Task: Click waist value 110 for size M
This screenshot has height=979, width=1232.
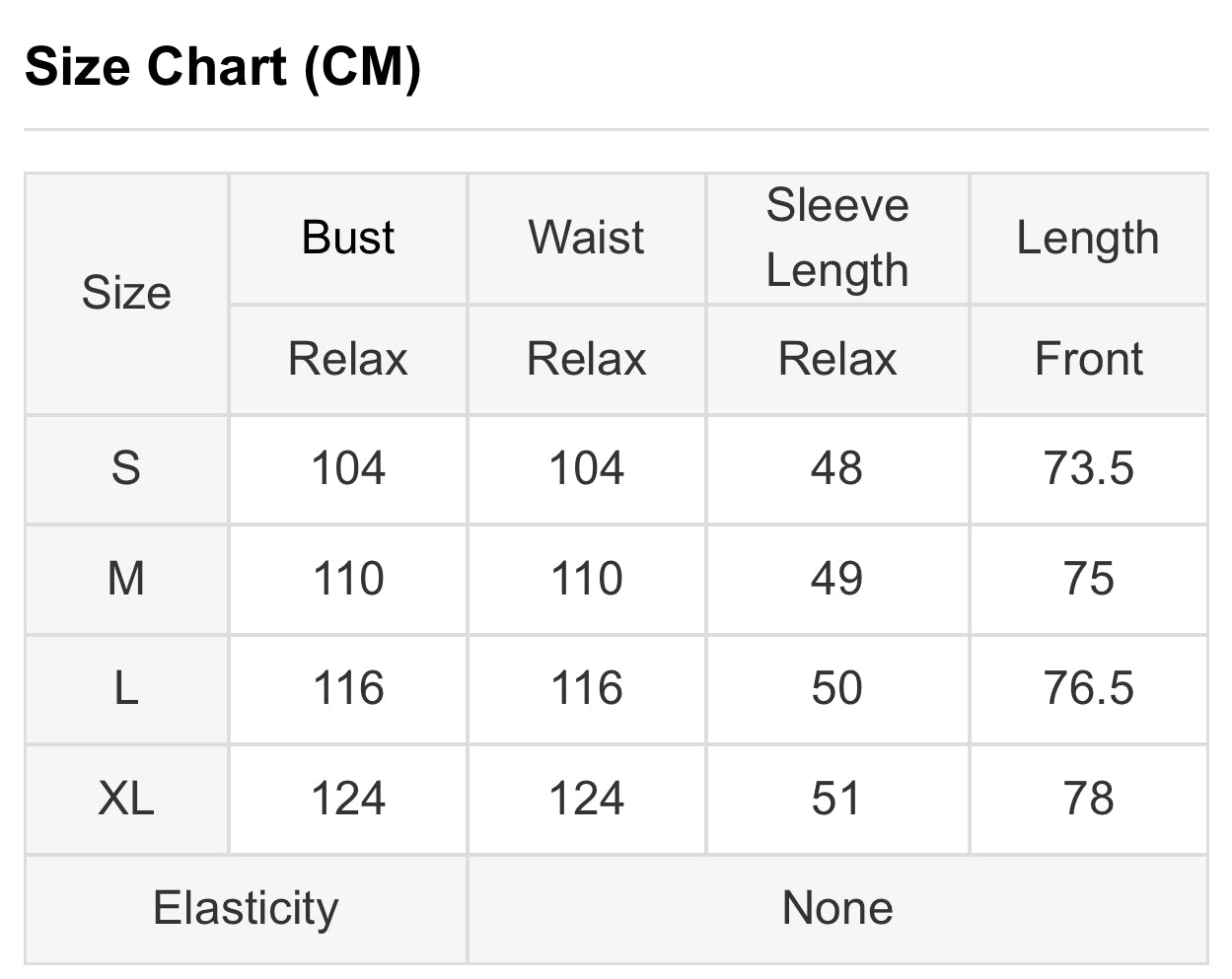Action: (587, 579)
